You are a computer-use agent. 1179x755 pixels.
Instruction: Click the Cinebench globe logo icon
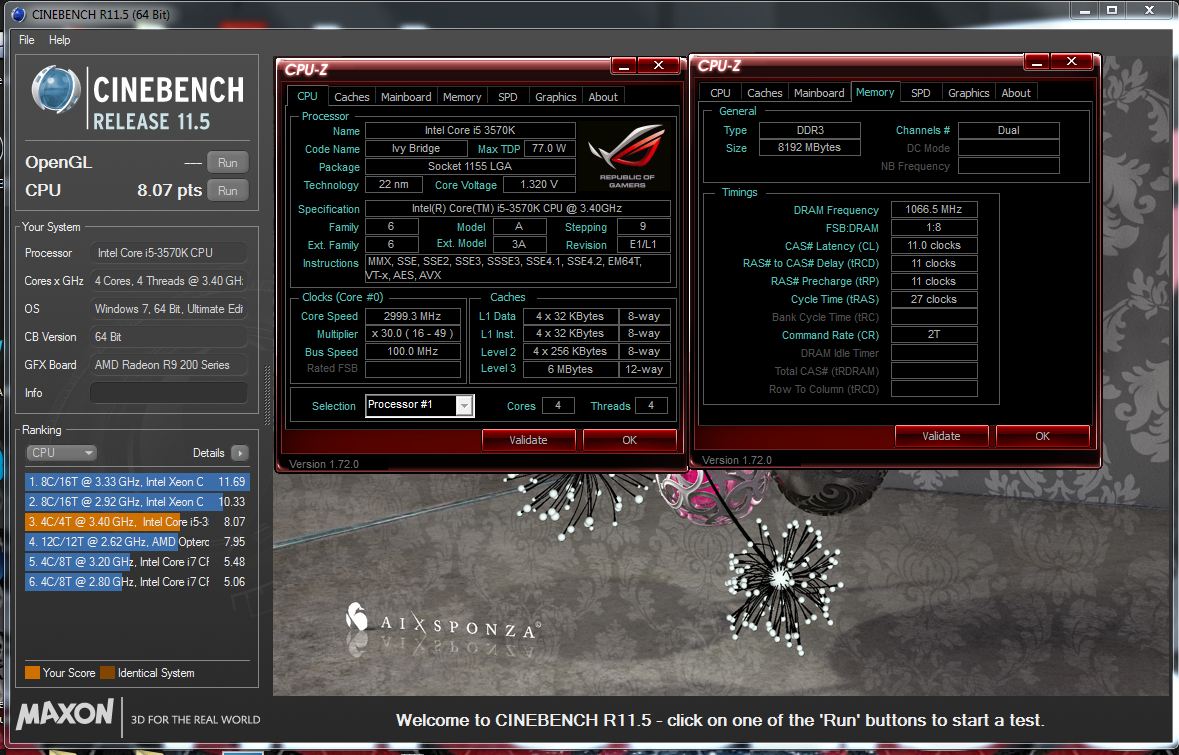[55, 89]
